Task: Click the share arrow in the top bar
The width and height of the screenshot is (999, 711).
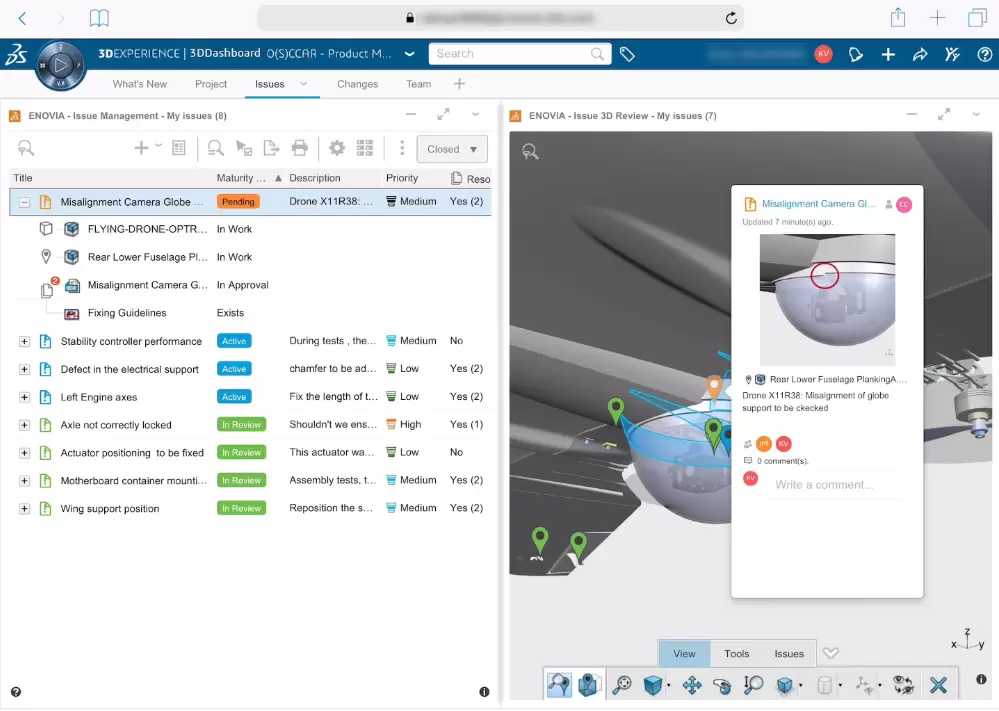Action: click(920, 54)
